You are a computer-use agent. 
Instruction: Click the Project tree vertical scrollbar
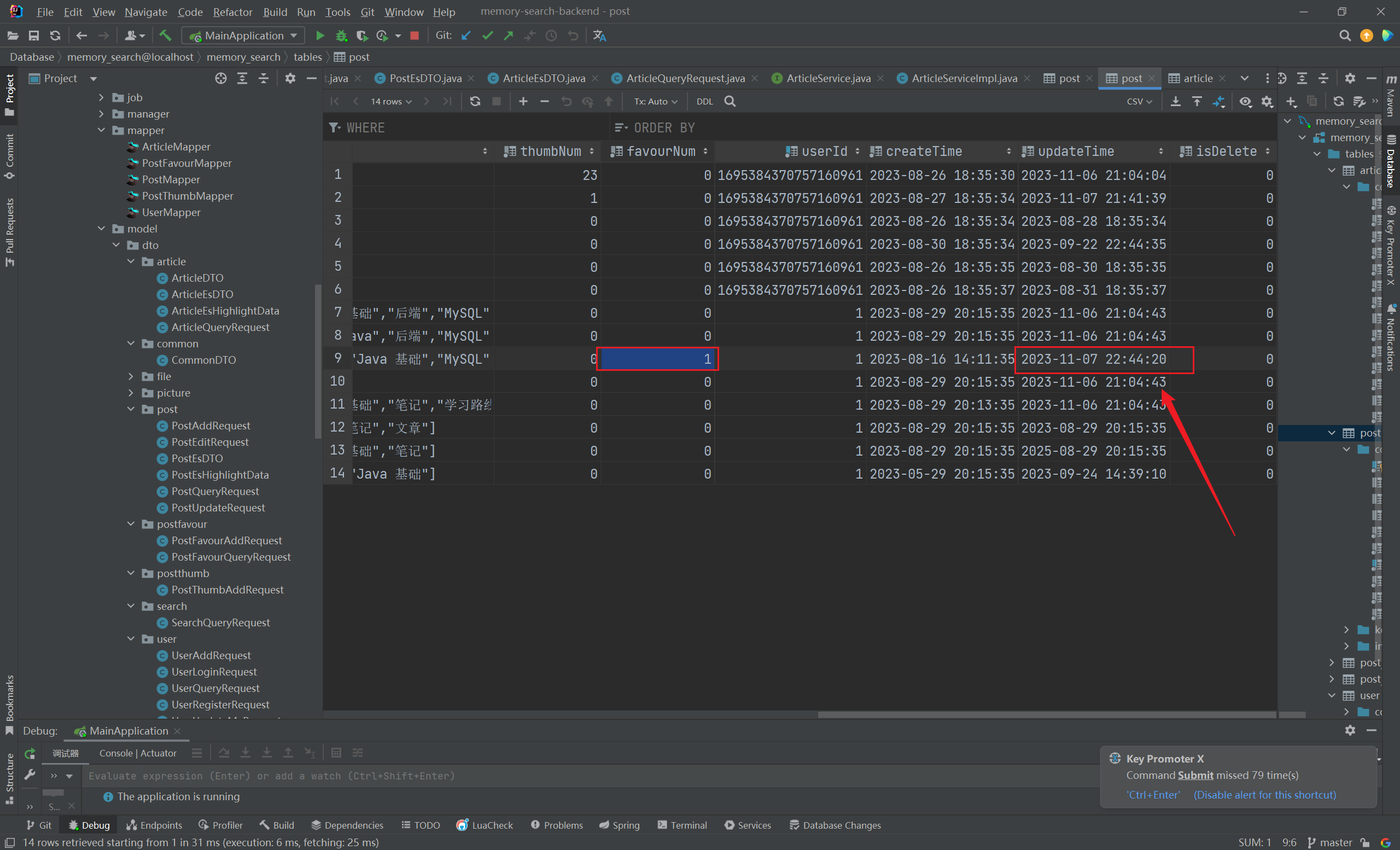click(318, 361)
